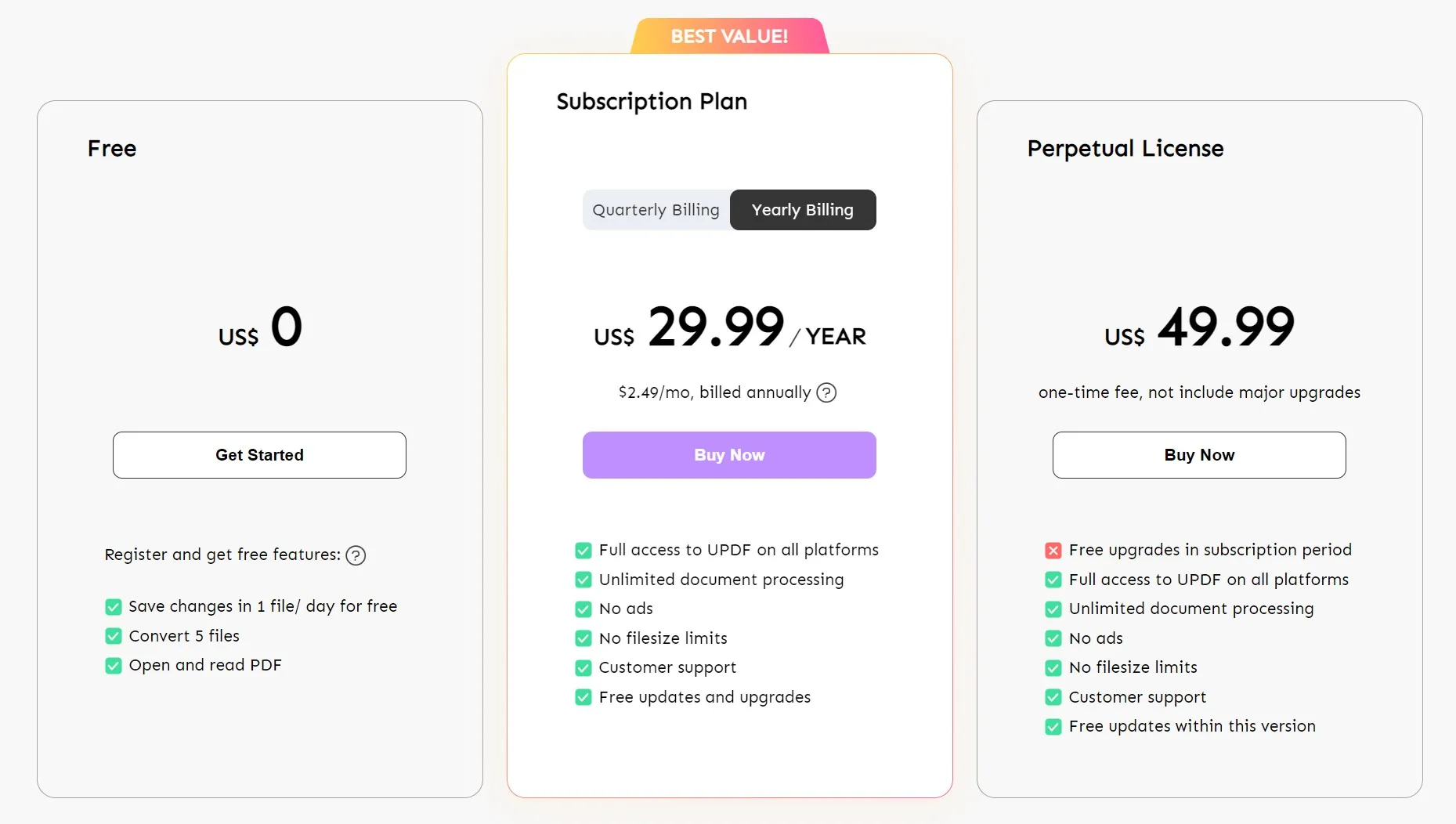The height and width of the screenshot is (824, 1456).
Task: Click purple Buy Now subscription button
Action: pos(729,455)
